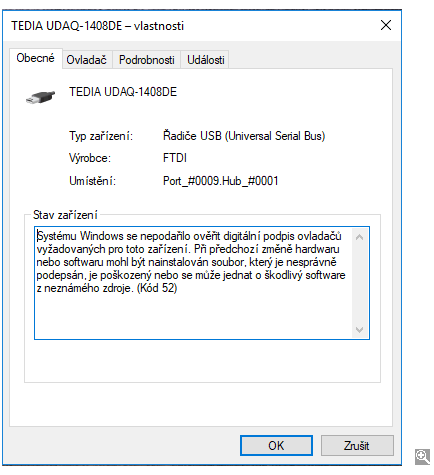
Task: Close the vlastnosti dialog with X
Action: click(x=386, y=25)
